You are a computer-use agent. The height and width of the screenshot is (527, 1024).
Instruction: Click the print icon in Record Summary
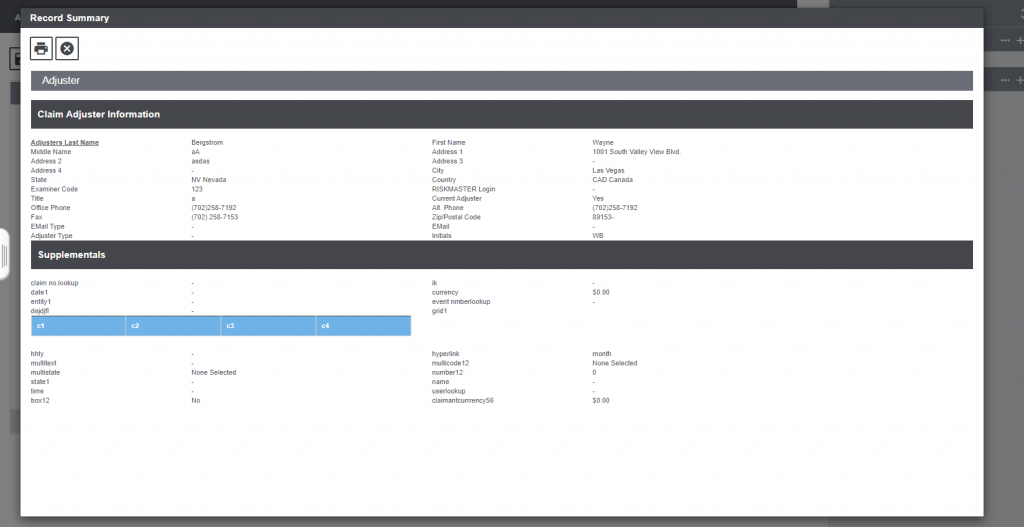coord(41,48)
